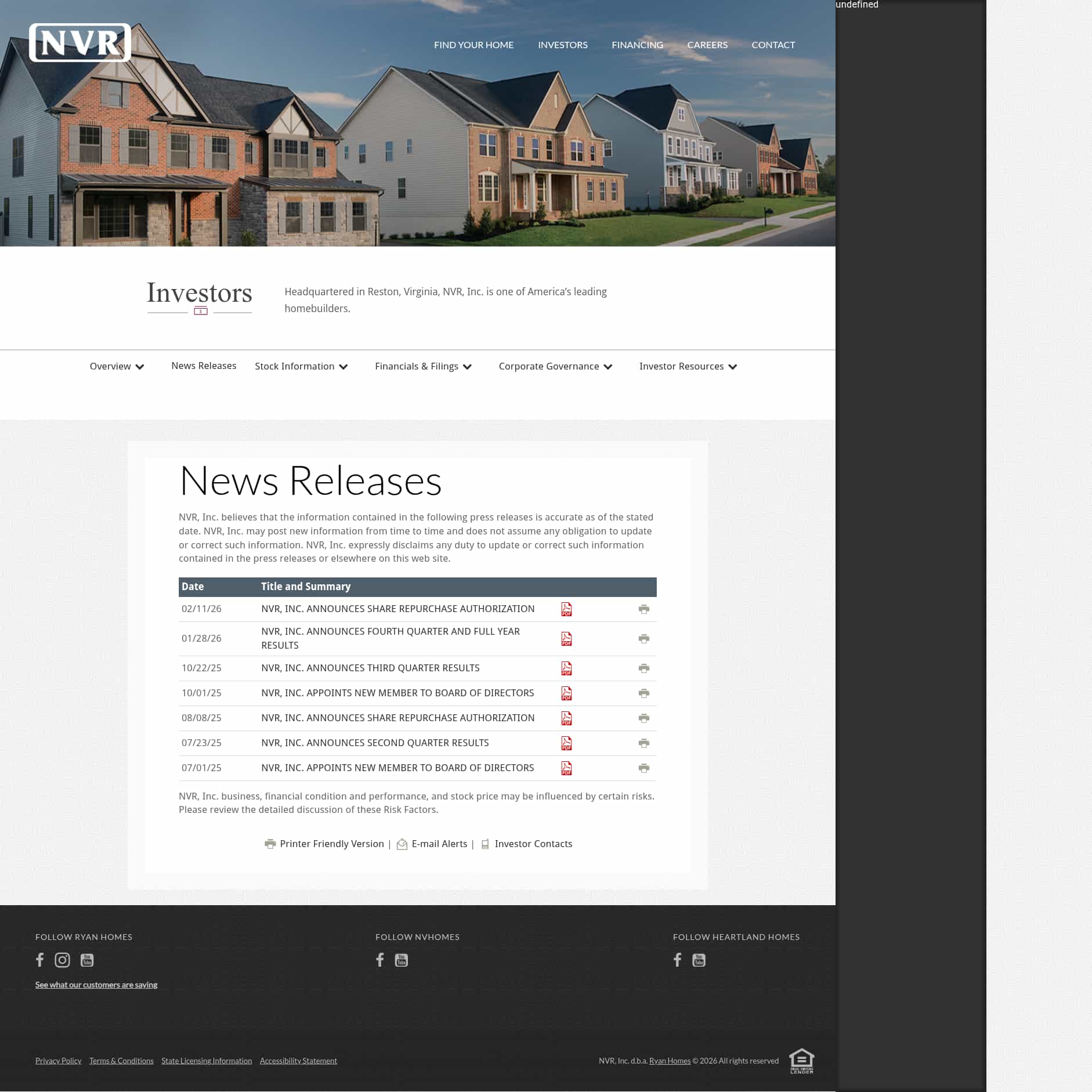Open PDF for second quarter results
1092x1092 pixels.
(x=567, y=743)
